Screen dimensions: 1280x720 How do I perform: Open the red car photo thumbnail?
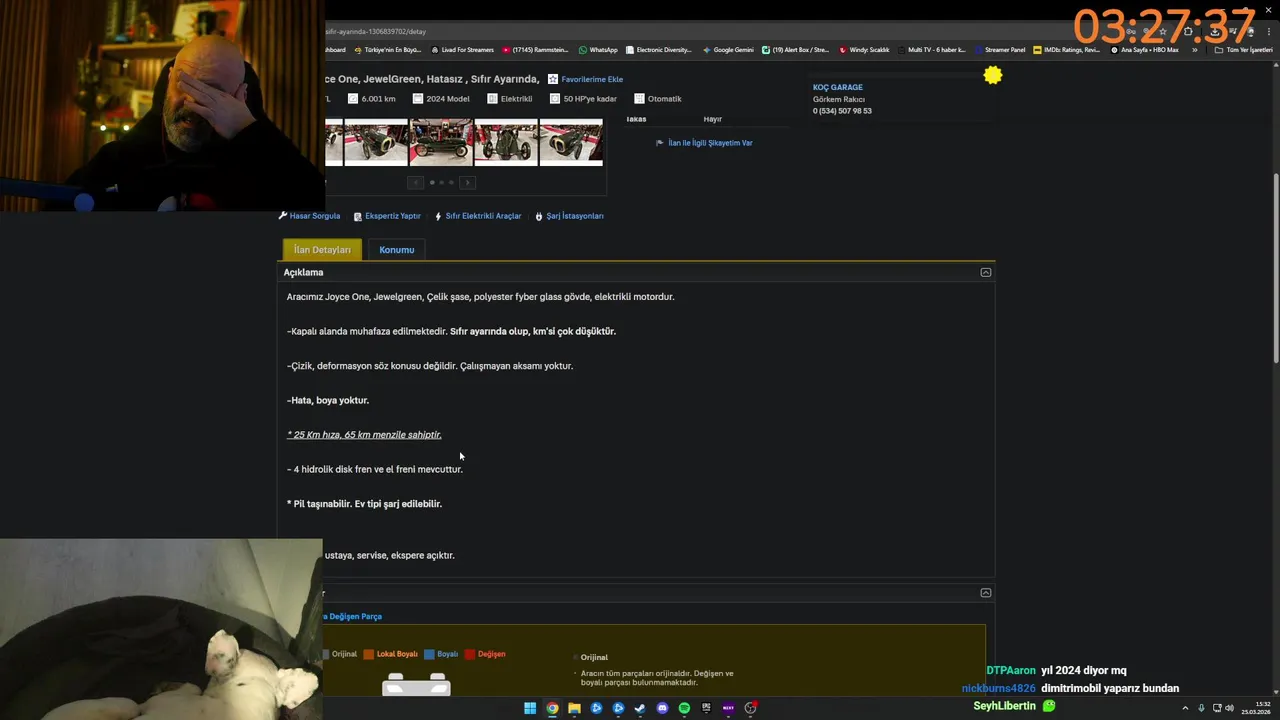[441, 142]
